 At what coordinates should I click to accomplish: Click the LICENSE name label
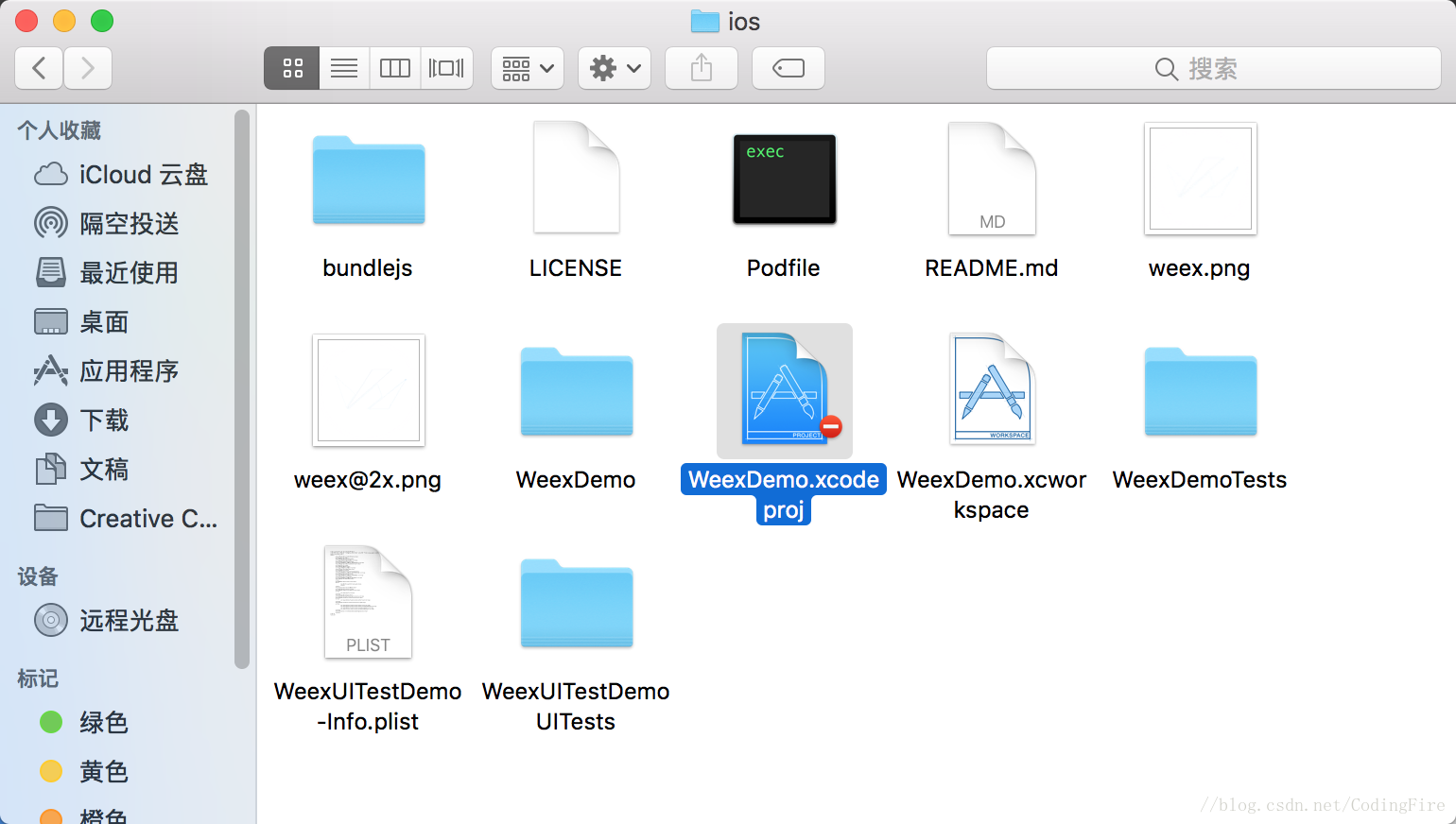click(x=576, y=268)
